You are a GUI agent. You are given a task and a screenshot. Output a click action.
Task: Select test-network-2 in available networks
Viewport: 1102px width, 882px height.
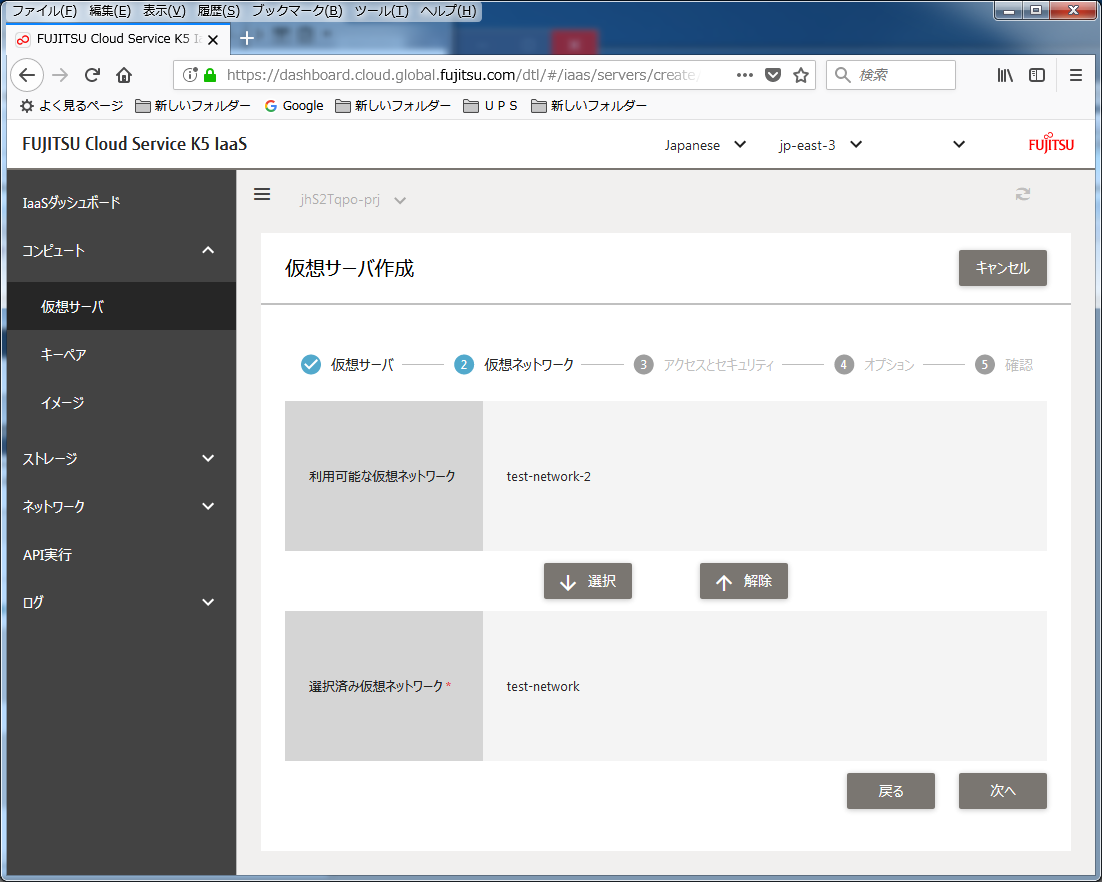pyautogui.click(x=548, y=476)
